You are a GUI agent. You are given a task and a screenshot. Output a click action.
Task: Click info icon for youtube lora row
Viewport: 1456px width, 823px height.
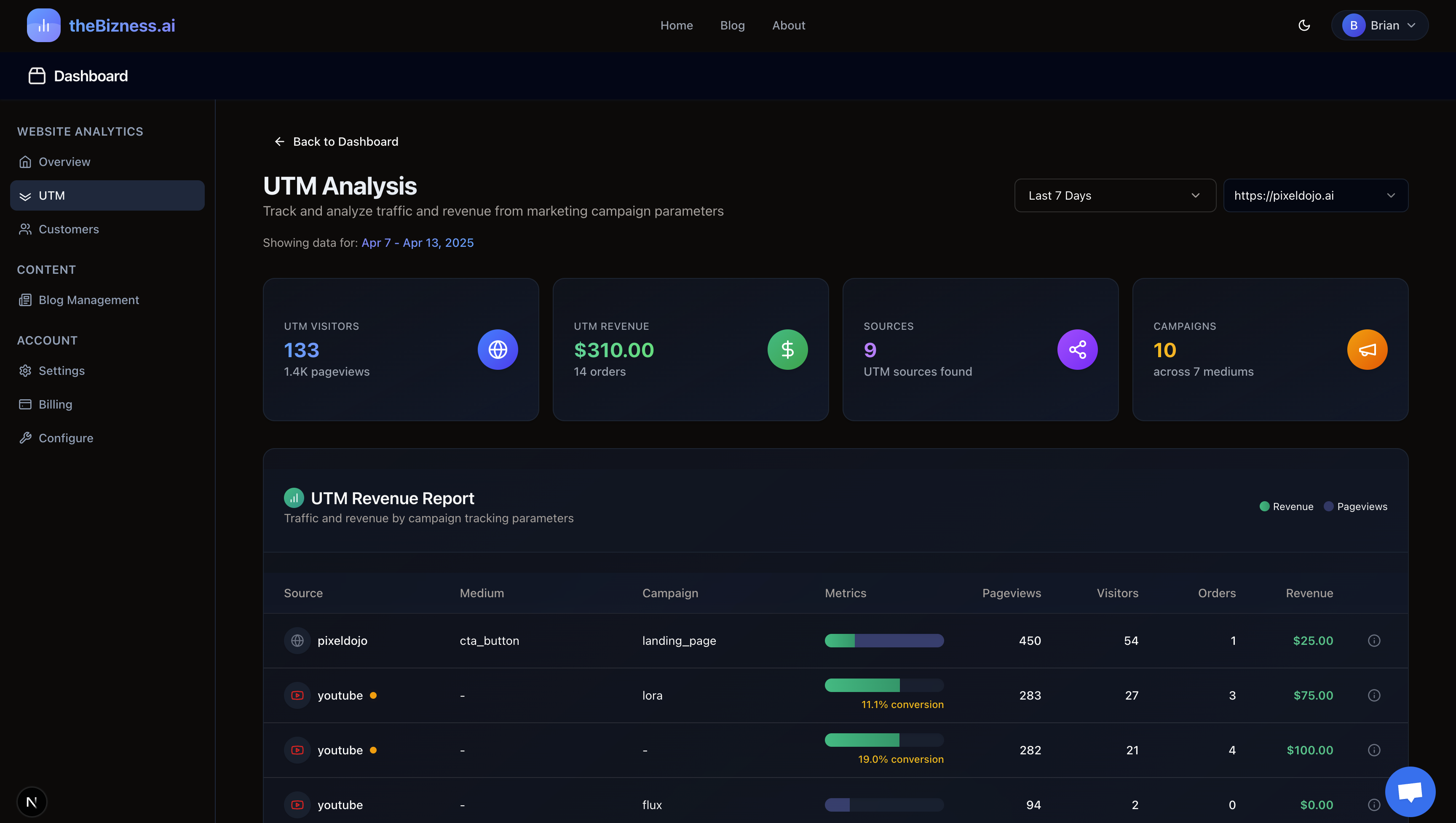click(x=1374, y=695)
